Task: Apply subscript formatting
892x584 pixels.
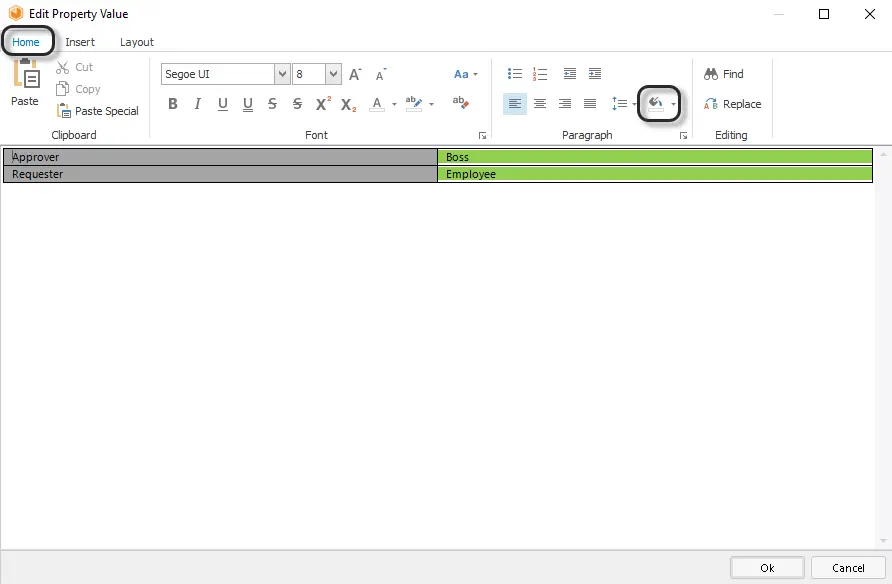Action: (x=348, y=104)
